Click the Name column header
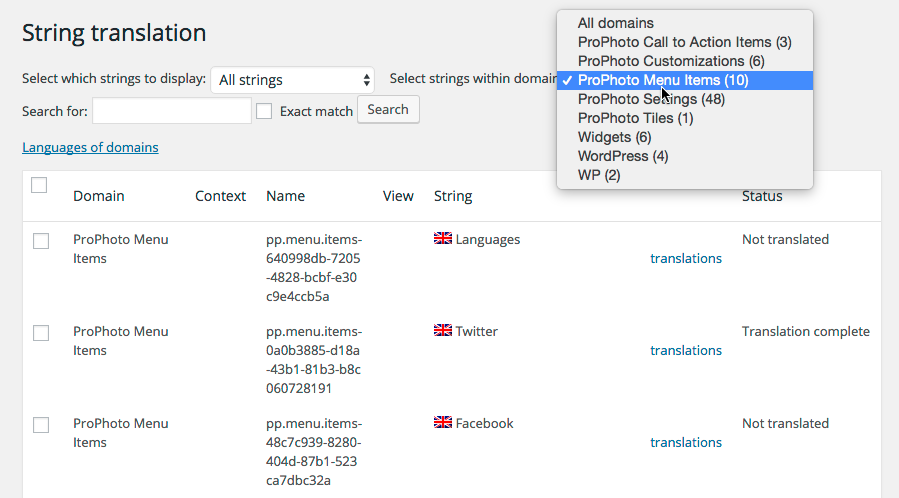The height and width of the screenshot is (498, 899). click(x=286, y=196)
